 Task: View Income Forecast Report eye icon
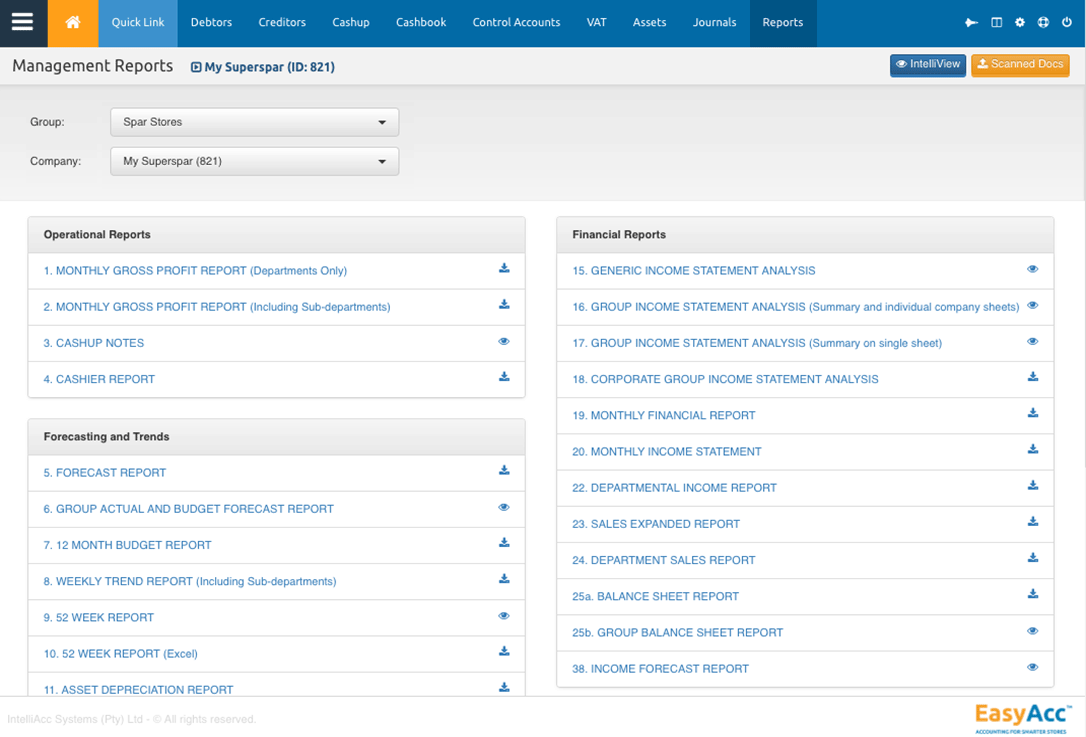(x=1033, y=667)
